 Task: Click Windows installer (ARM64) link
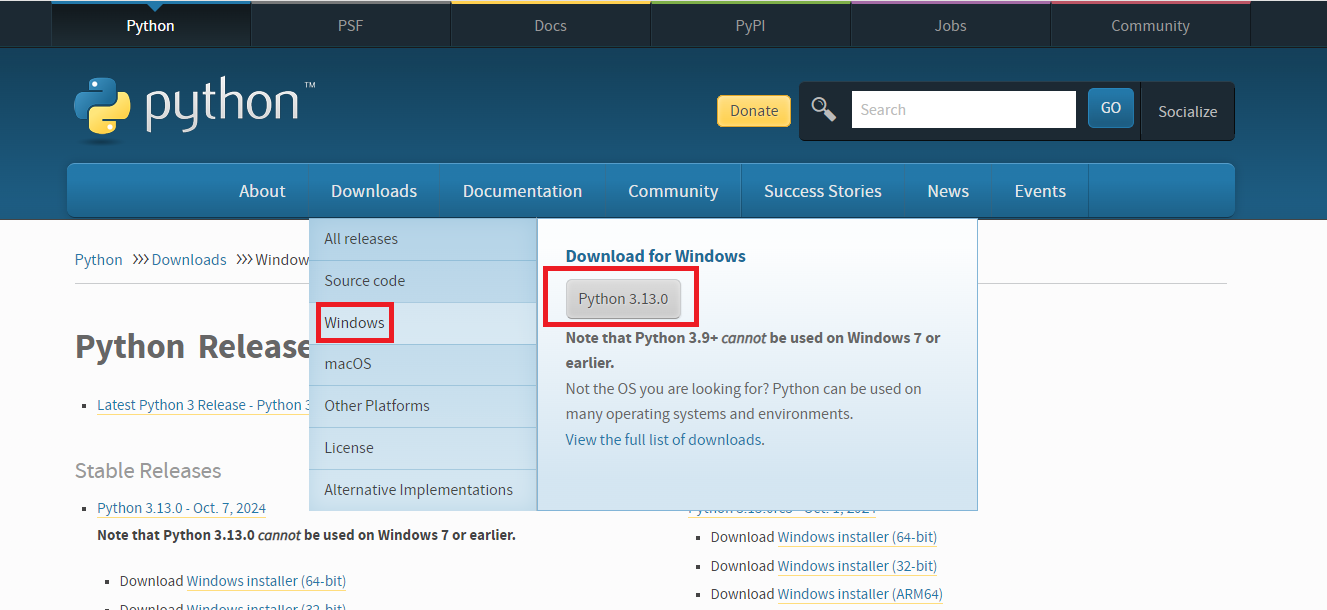point(860,595)
